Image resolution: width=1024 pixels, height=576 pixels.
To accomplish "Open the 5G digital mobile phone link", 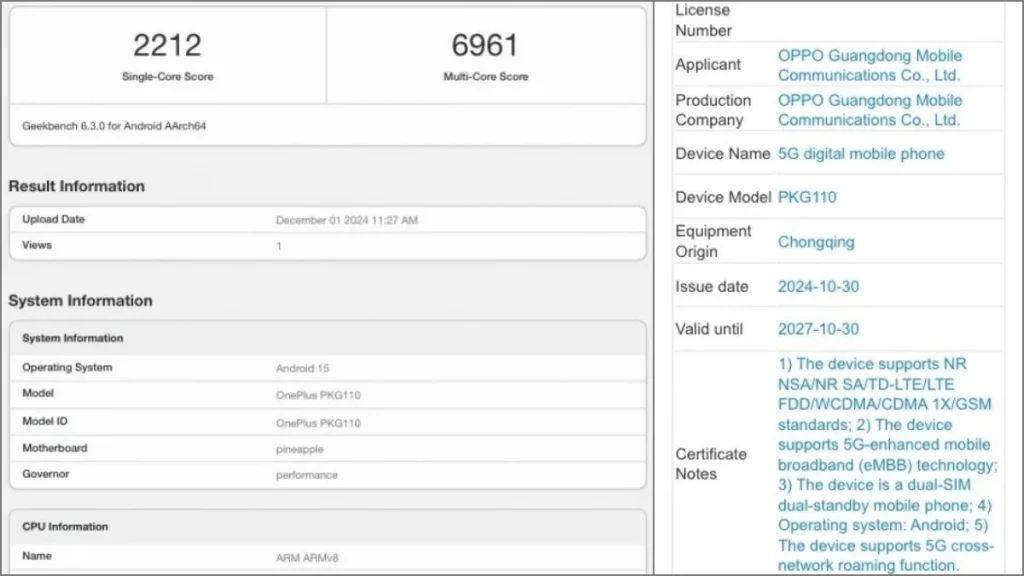I will coord(861,153).
